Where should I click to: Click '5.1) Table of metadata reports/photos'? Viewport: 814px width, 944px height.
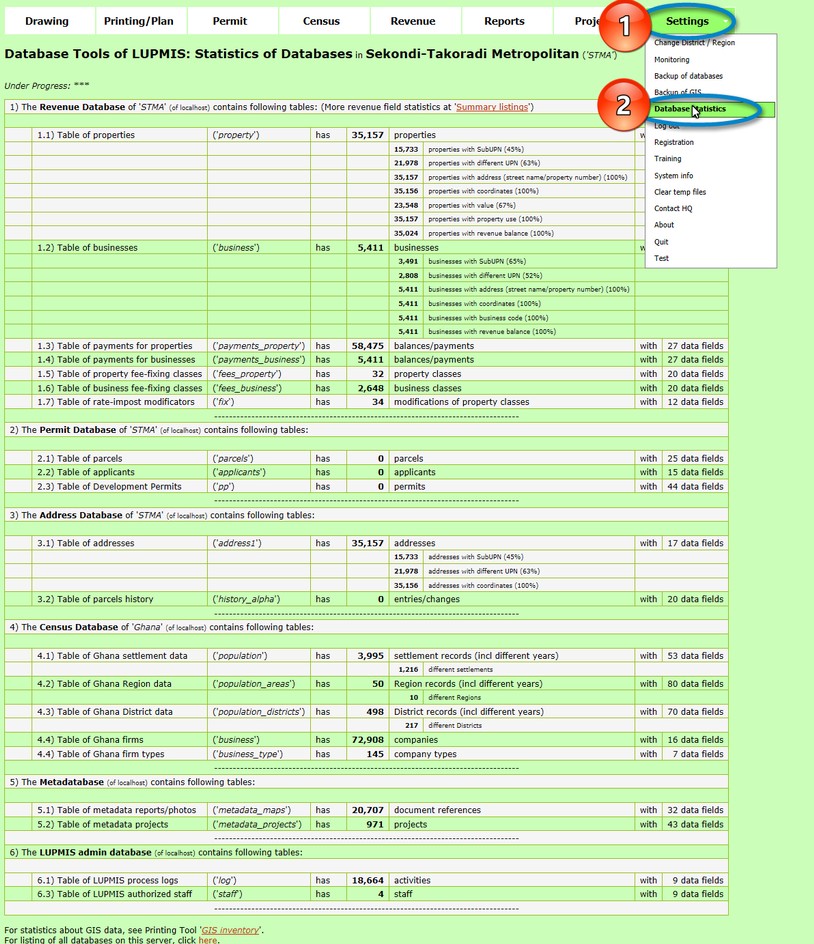click(x=116, y=810)
